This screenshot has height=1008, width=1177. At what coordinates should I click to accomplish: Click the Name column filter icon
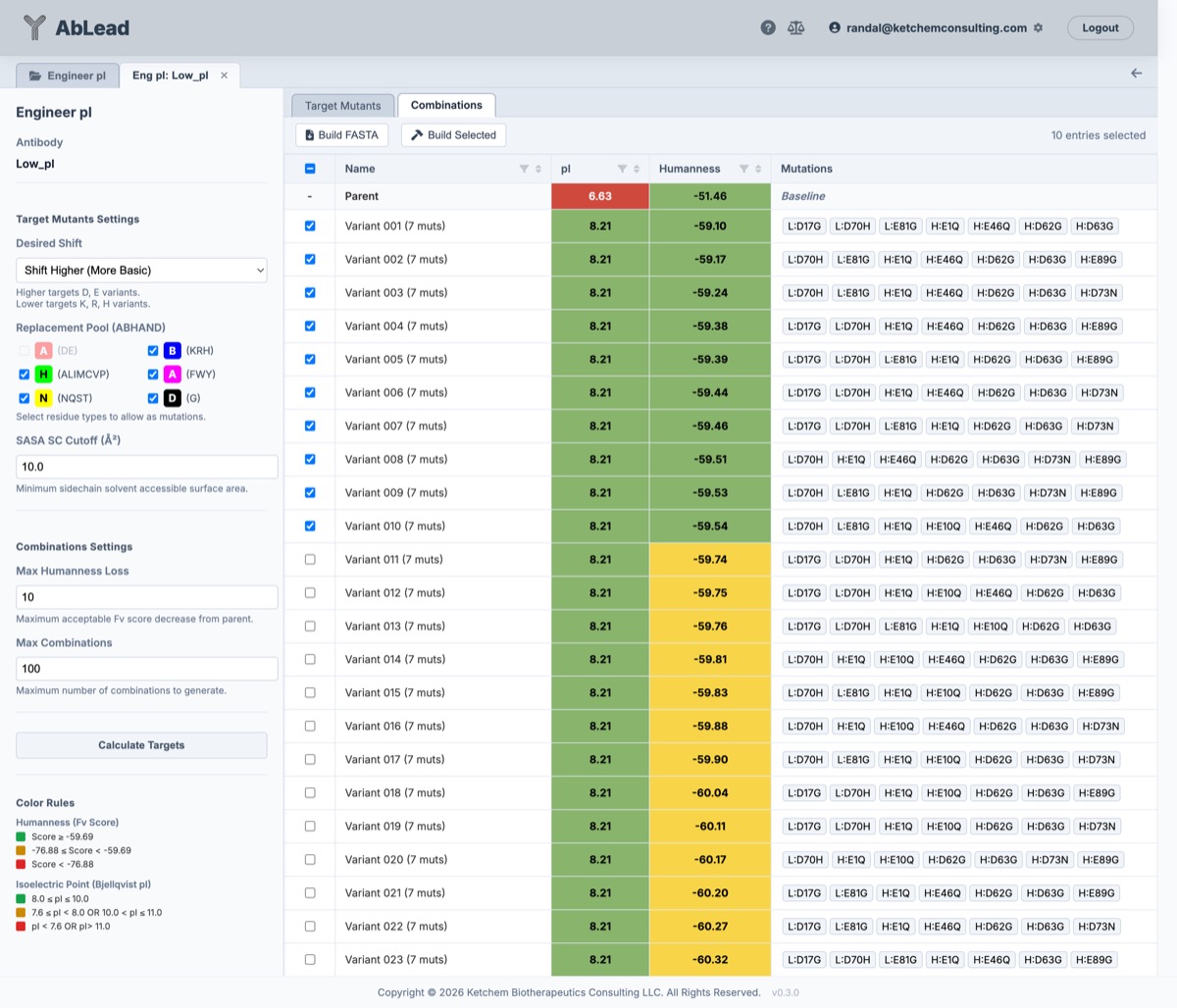524,169
